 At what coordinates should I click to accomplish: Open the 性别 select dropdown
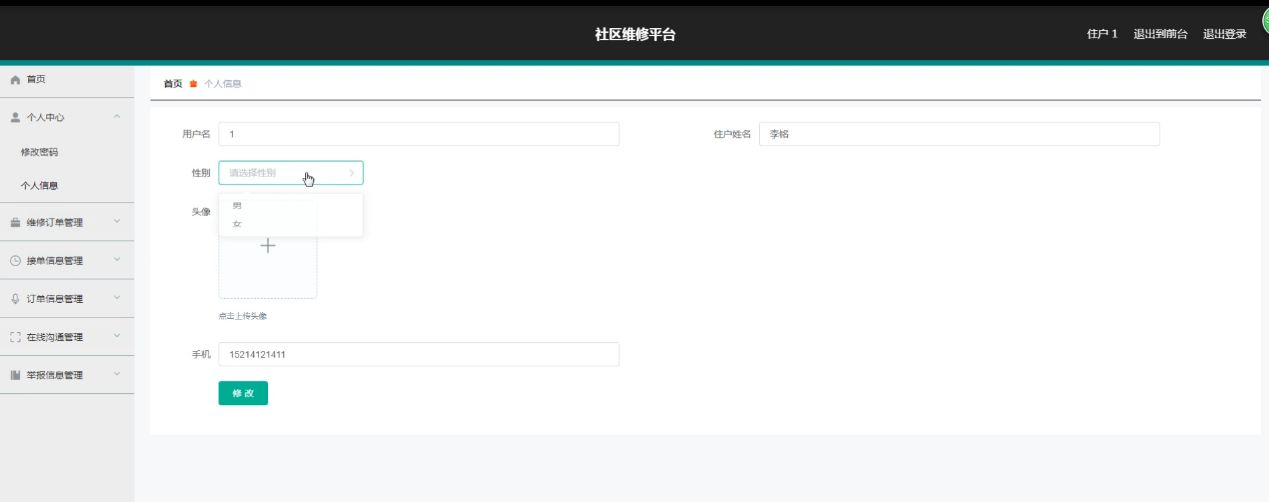coord(291,173)
